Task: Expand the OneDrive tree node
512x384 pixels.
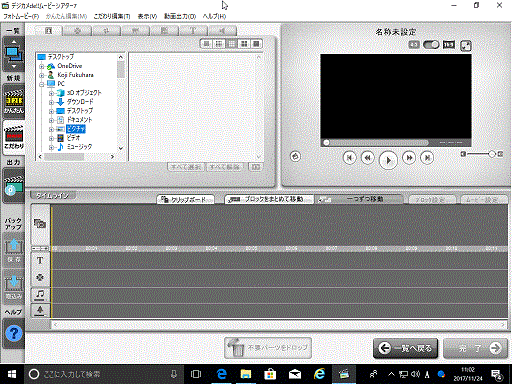Action: coord(42,66)
